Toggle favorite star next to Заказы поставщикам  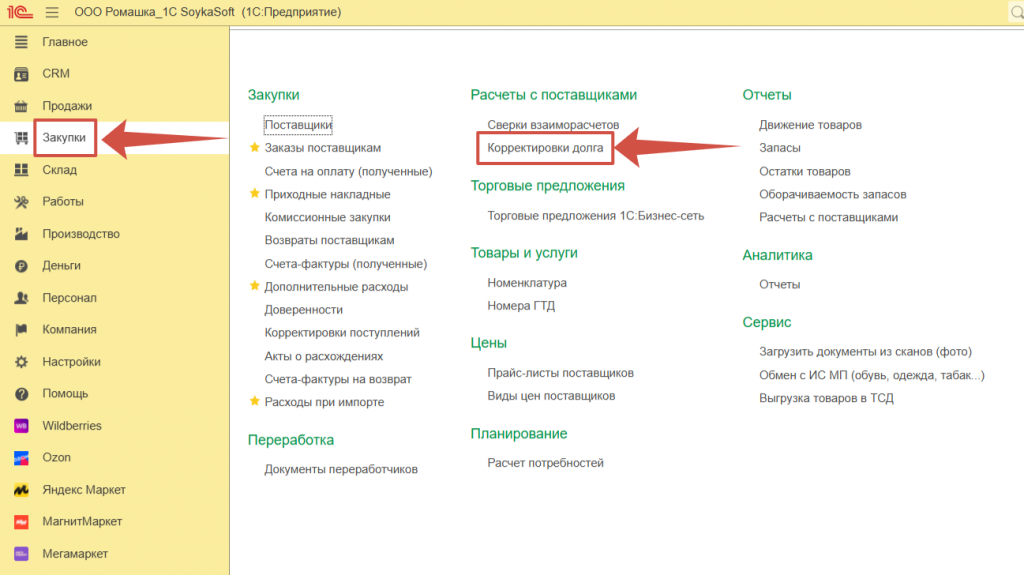coord(254,148)
